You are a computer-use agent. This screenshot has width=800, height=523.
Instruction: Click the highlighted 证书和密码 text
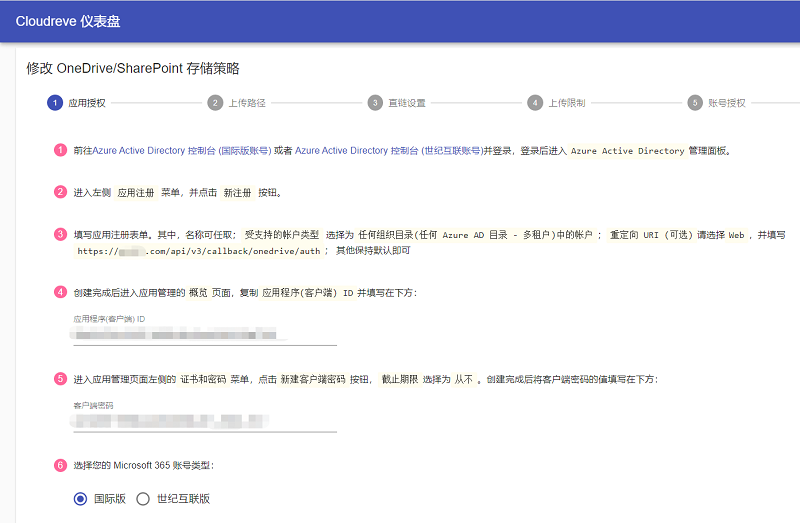[203, 380]
